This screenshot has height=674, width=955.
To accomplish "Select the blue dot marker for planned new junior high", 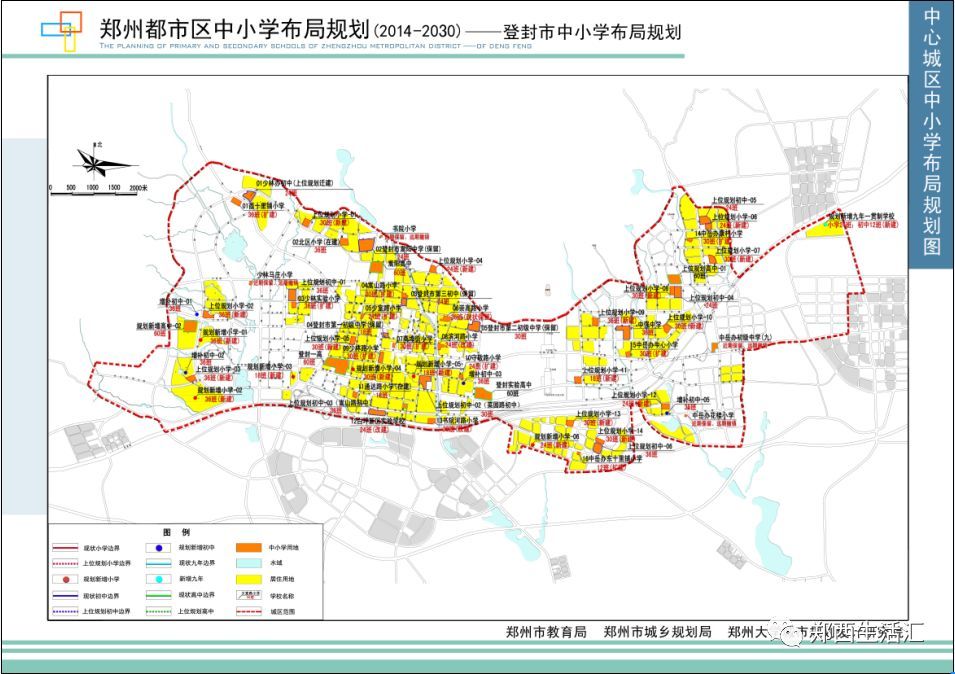I will tap(157, 548).
